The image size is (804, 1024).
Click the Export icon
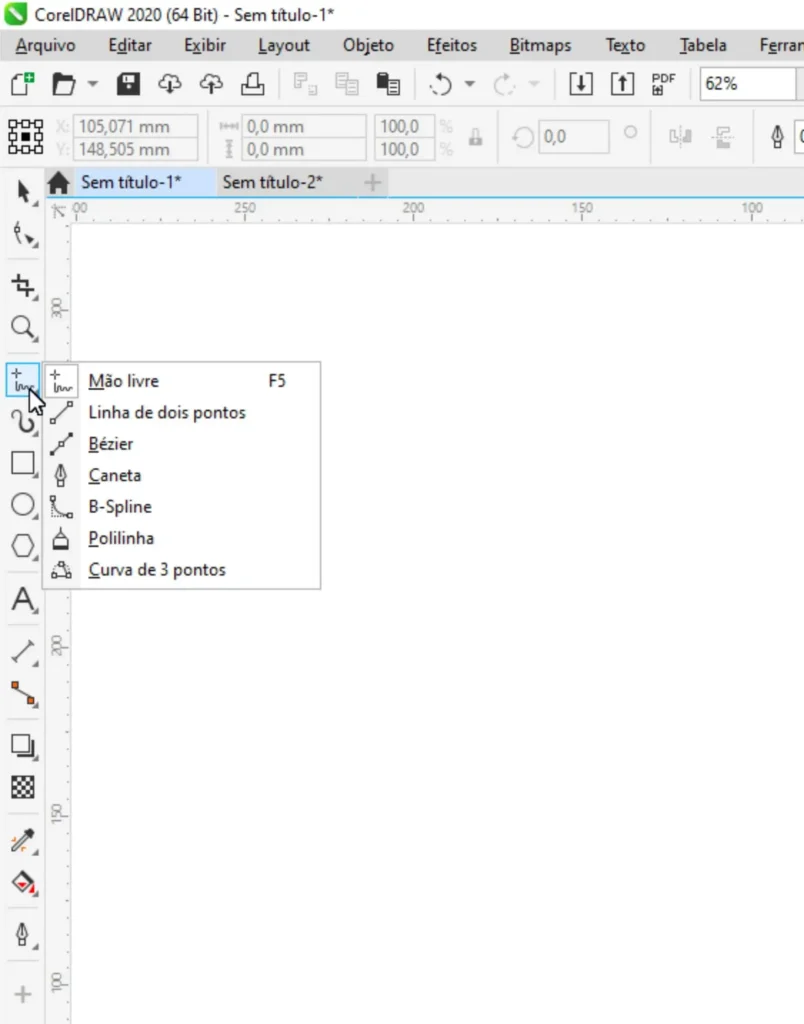[x=622, y=84]
